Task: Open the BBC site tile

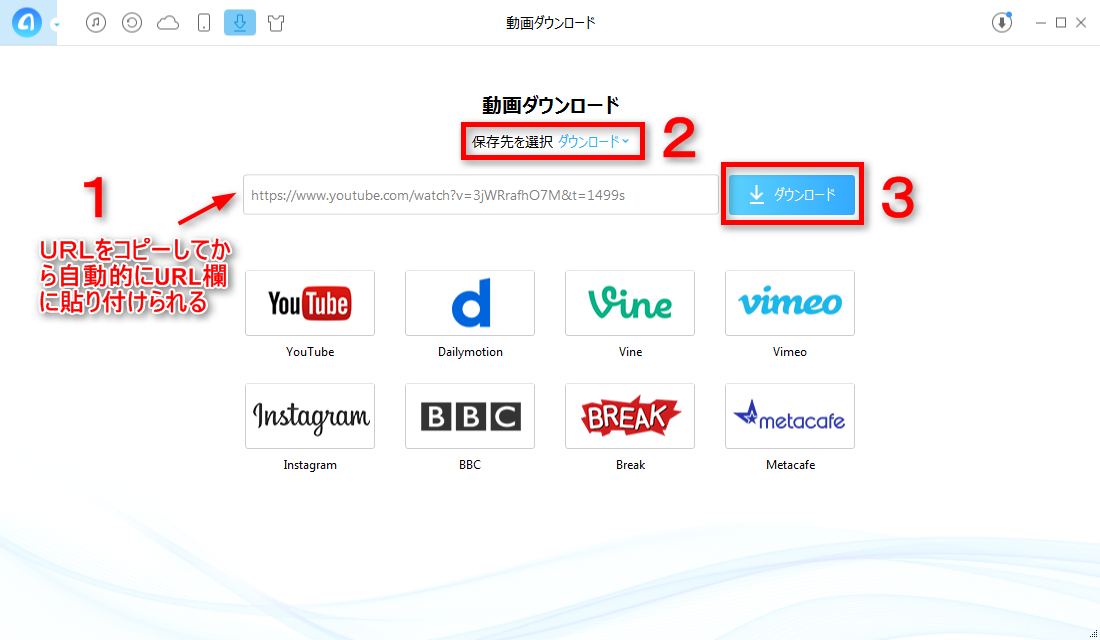Action: [470, 416]
